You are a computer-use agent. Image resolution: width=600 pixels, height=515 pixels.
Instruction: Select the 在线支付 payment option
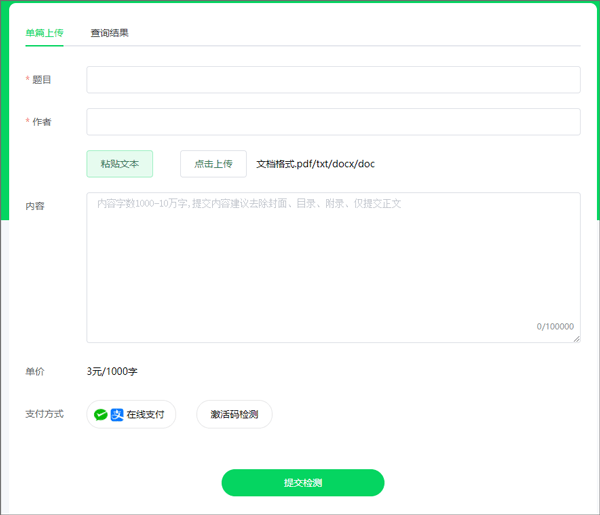144,414
